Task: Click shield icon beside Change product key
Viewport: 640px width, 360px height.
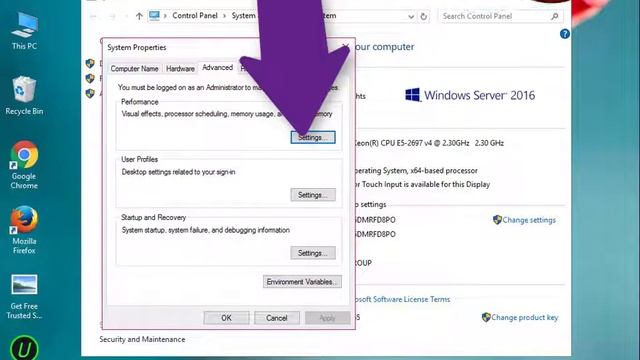Action: 486,317
